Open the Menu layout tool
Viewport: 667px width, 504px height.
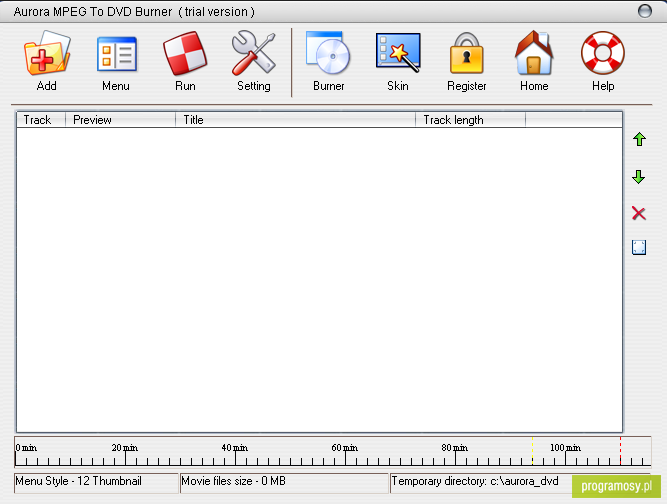[116, 54]
